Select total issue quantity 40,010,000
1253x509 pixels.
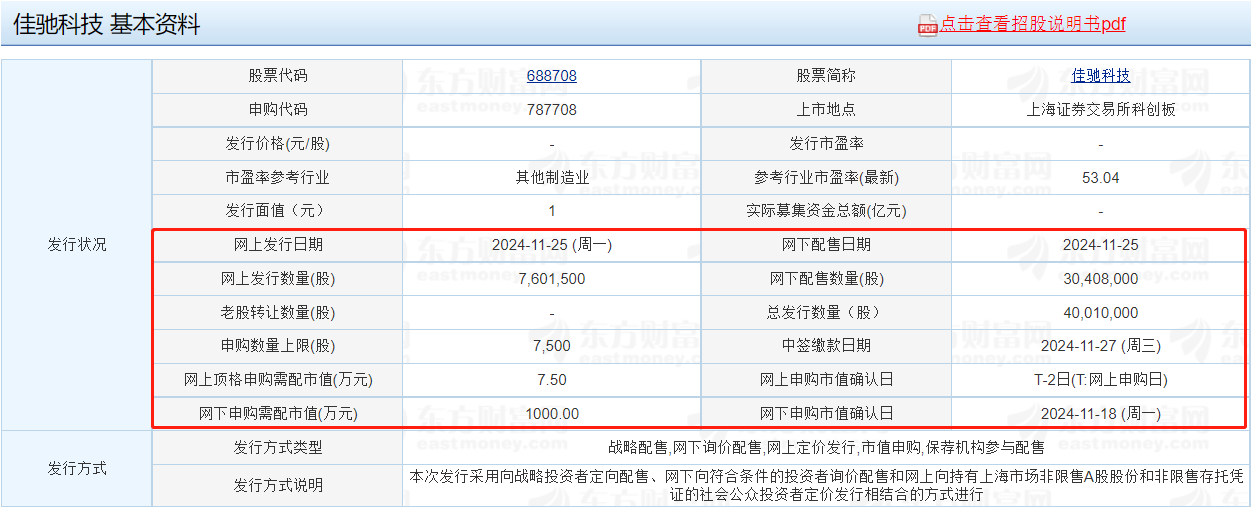(1101, 313)
